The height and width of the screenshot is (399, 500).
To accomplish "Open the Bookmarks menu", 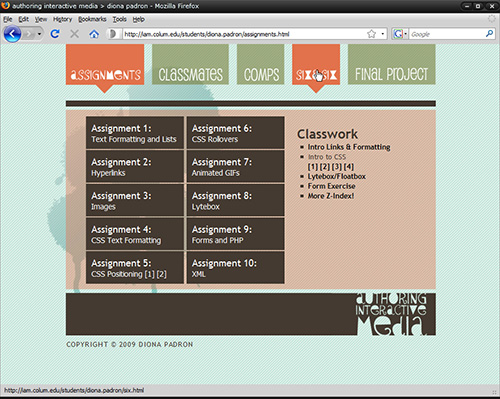I will (92, 19).
